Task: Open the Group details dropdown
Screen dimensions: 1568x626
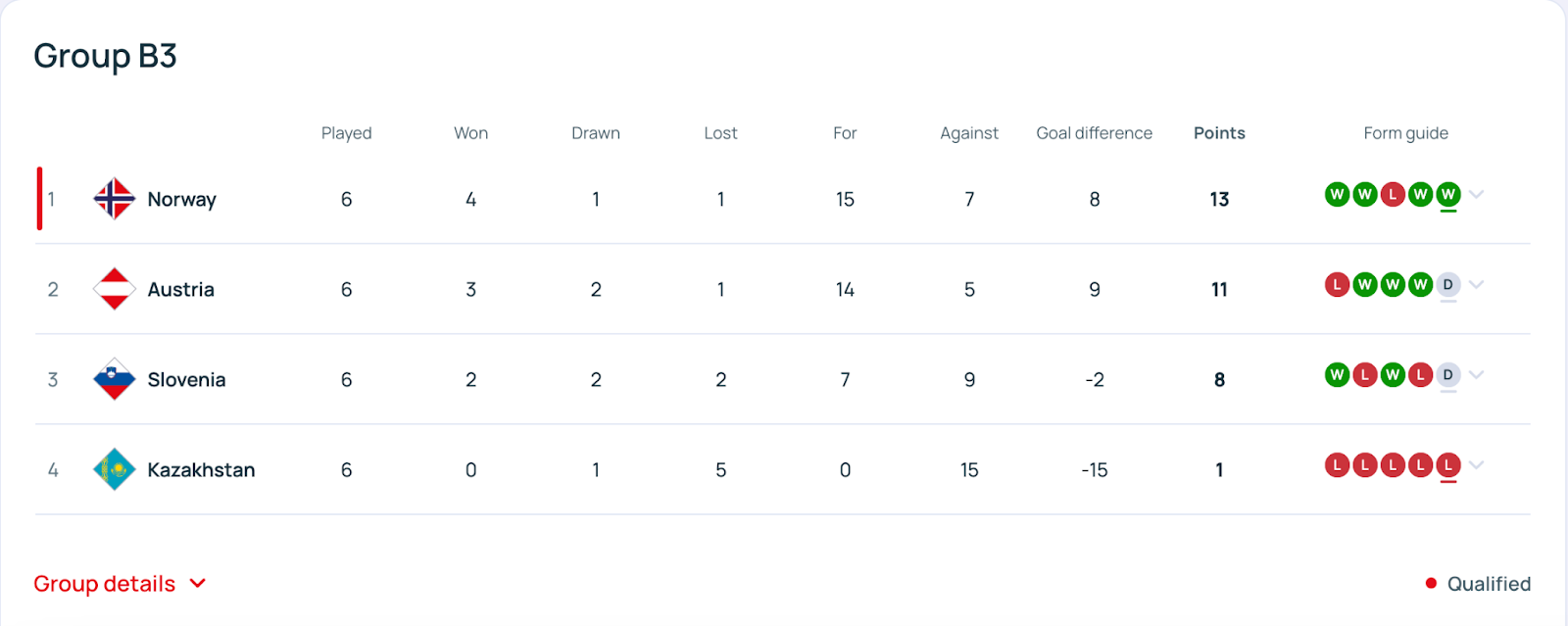Action: click(x=120, y=584)
